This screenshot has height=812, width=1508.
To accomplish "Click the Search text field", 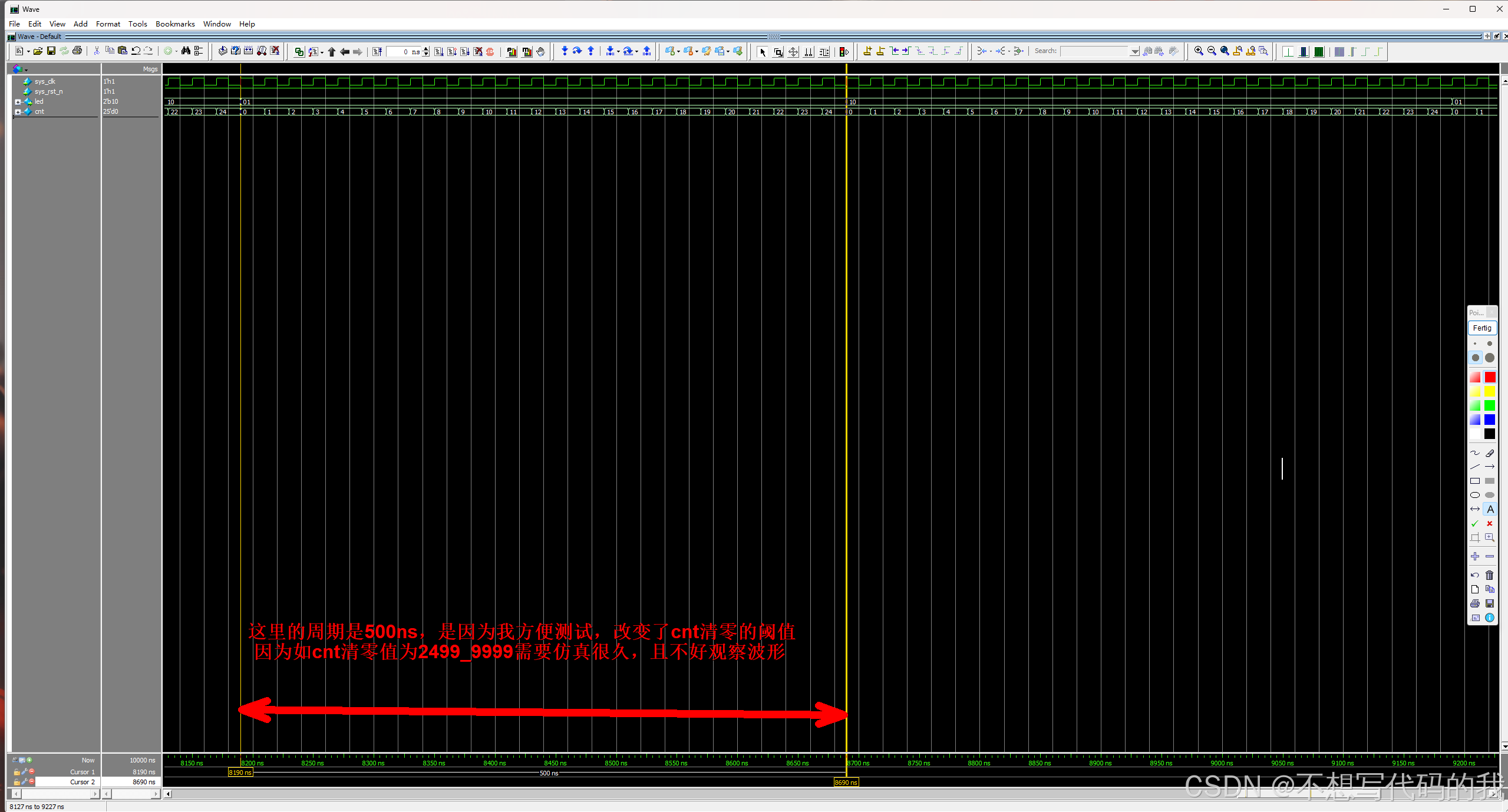I will (1094, 51).
